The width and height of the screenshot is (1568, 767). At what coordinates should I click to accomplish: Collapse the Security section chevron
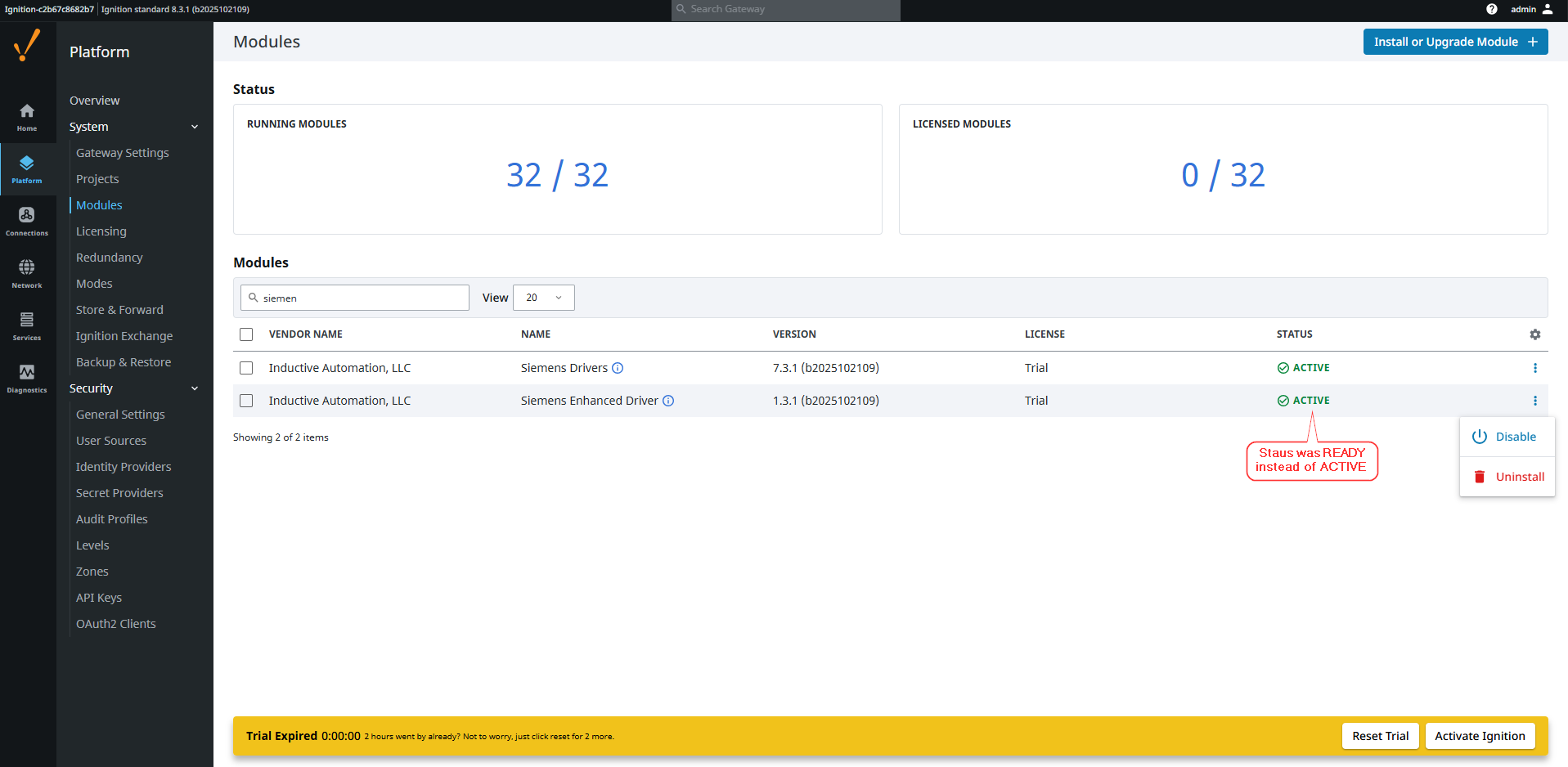click(x=195, y=388)
